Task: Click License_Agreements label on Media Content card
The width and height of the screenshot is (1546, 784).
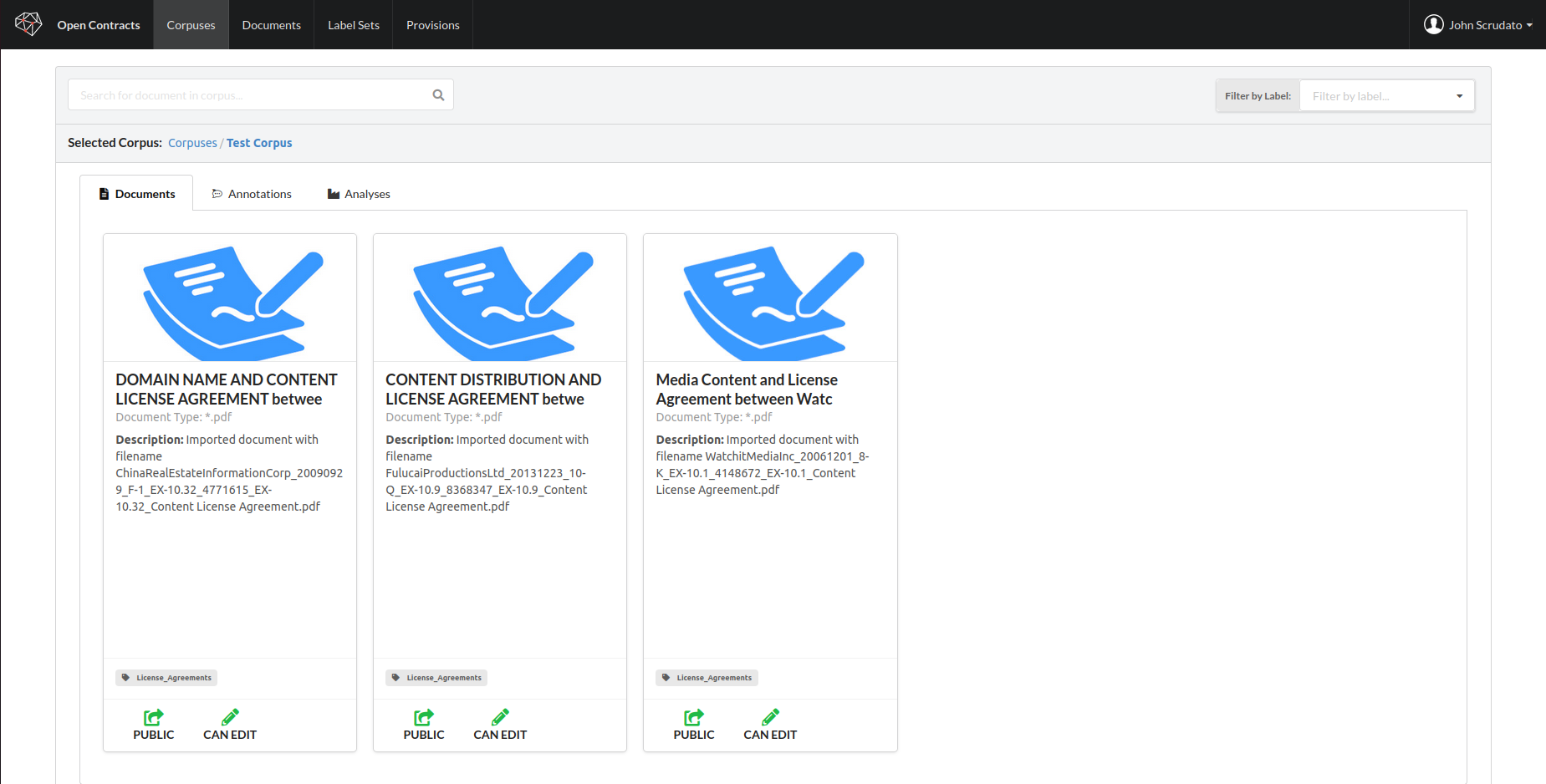Action: (707, 678)
